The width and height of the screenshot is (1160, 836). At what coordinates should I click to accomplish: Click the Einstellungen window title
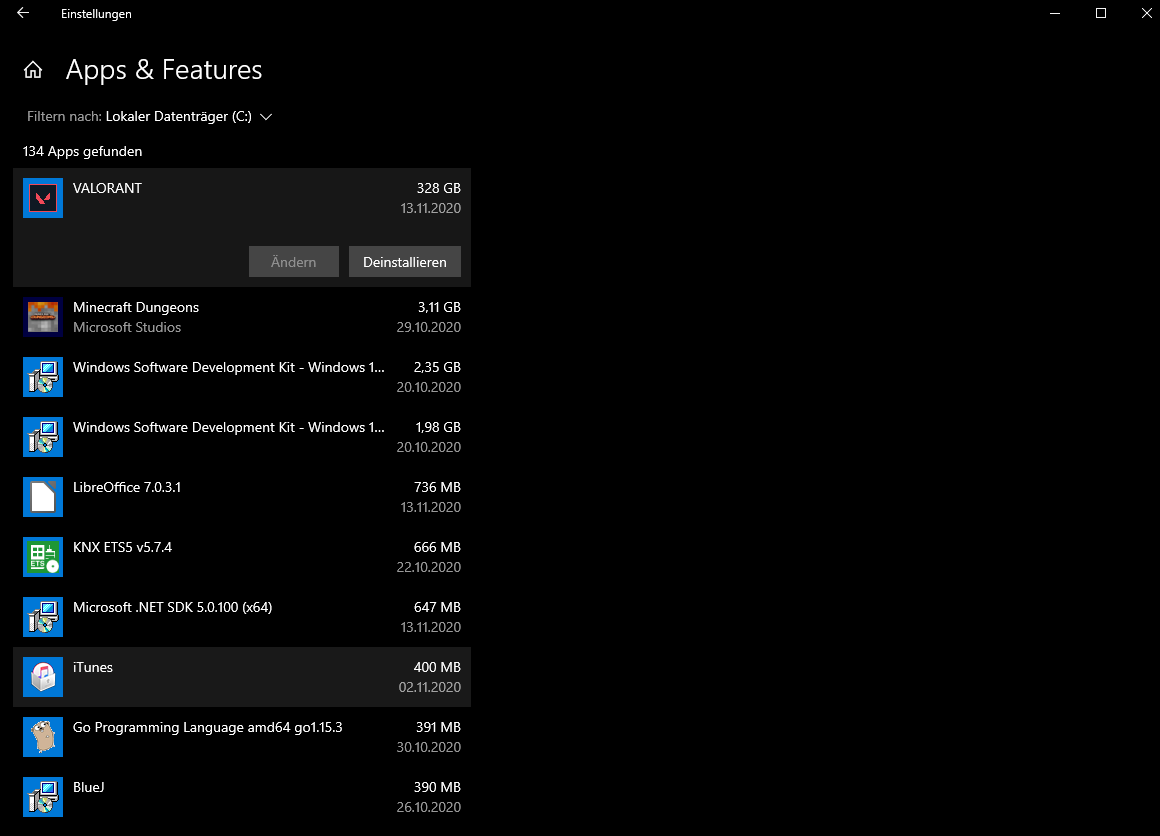(96, 14)
